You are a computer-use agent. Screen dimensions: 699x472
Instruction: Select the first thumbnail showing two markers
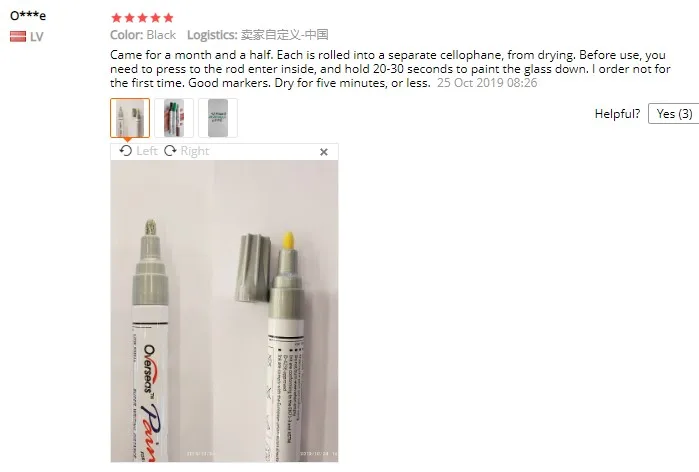point(130,118)
